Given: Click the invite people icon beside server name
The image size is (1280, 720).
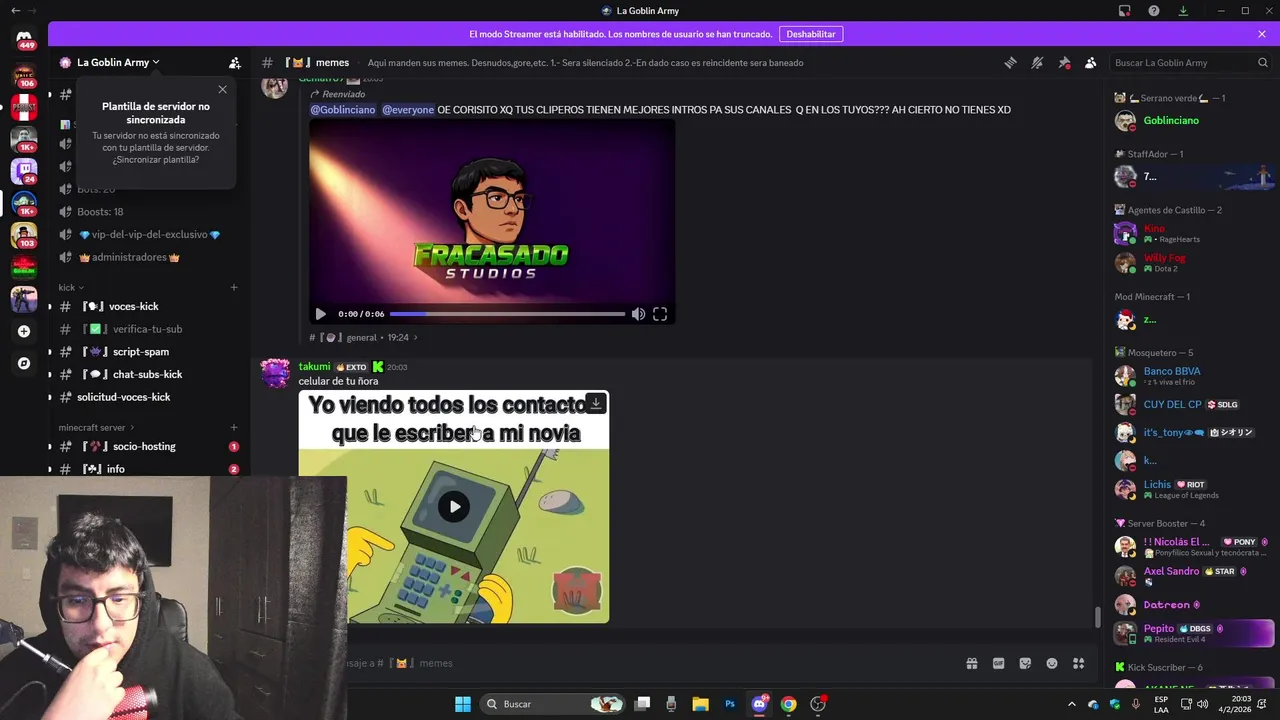Looking at the screenshot, I should pos(234,62).
